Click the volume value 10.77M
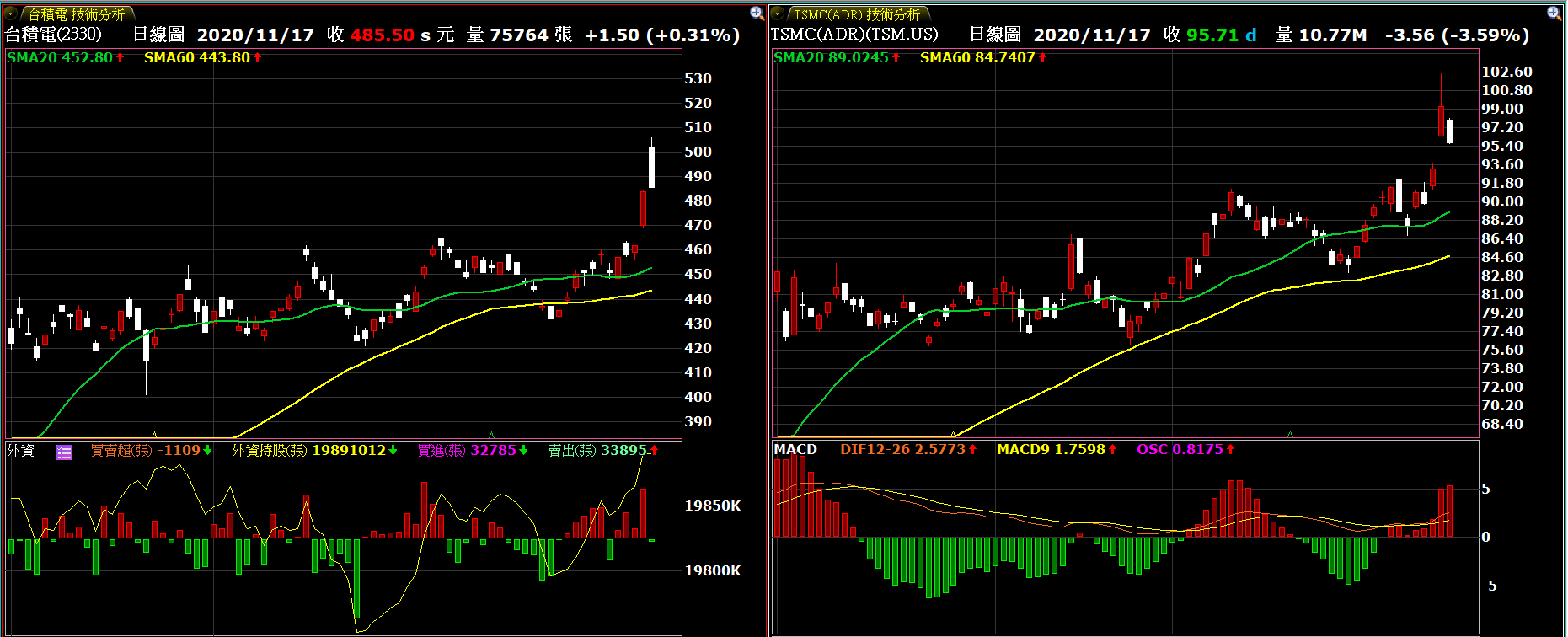Viewport: 1568px width, 637px height. [x=1333, y=35]
